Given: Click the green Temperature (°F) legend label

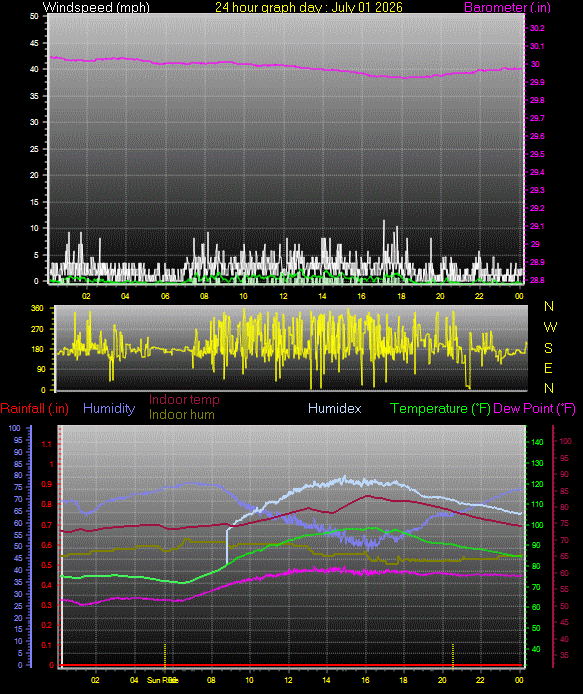Looking at the screenshot, I should 440,409.
